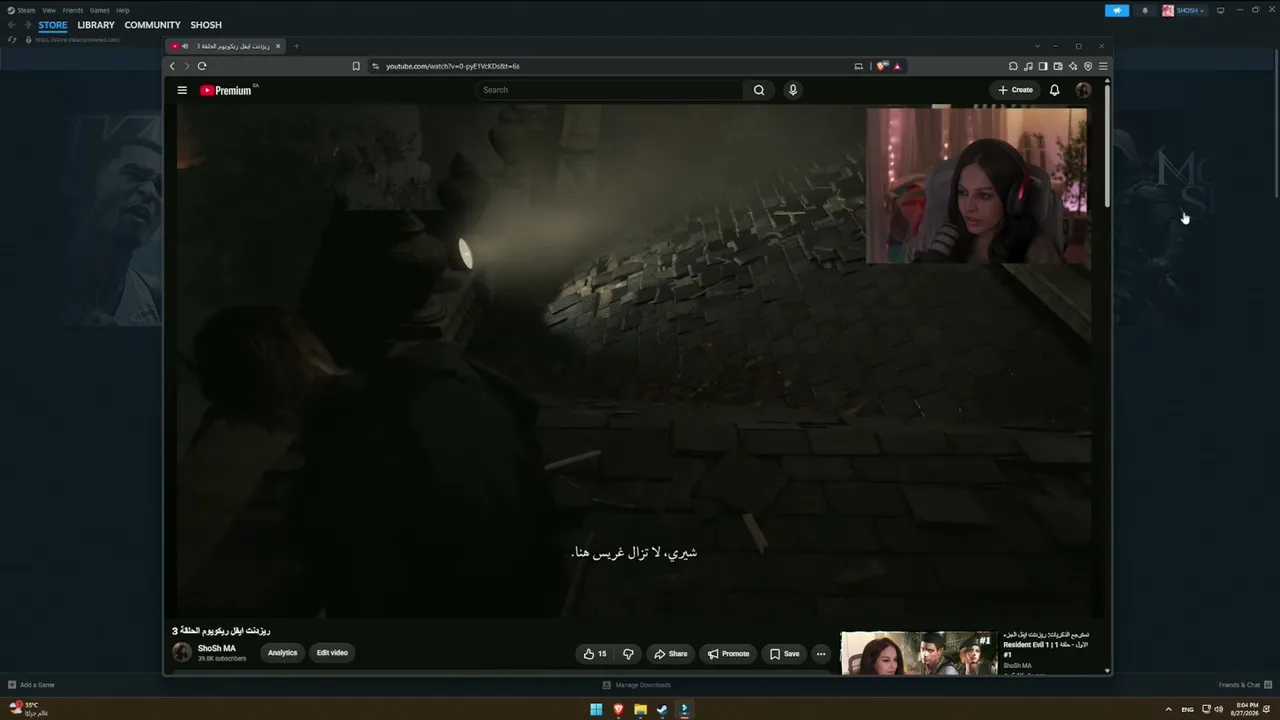This screenshot has width=1280, height=720.
Task: Open the Create menu on YouTube
Action: coord(1015,90)
